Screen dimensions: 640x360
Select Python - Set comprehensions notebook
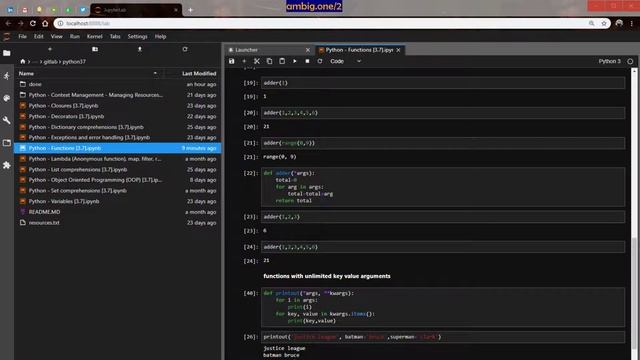pos(118,191)
